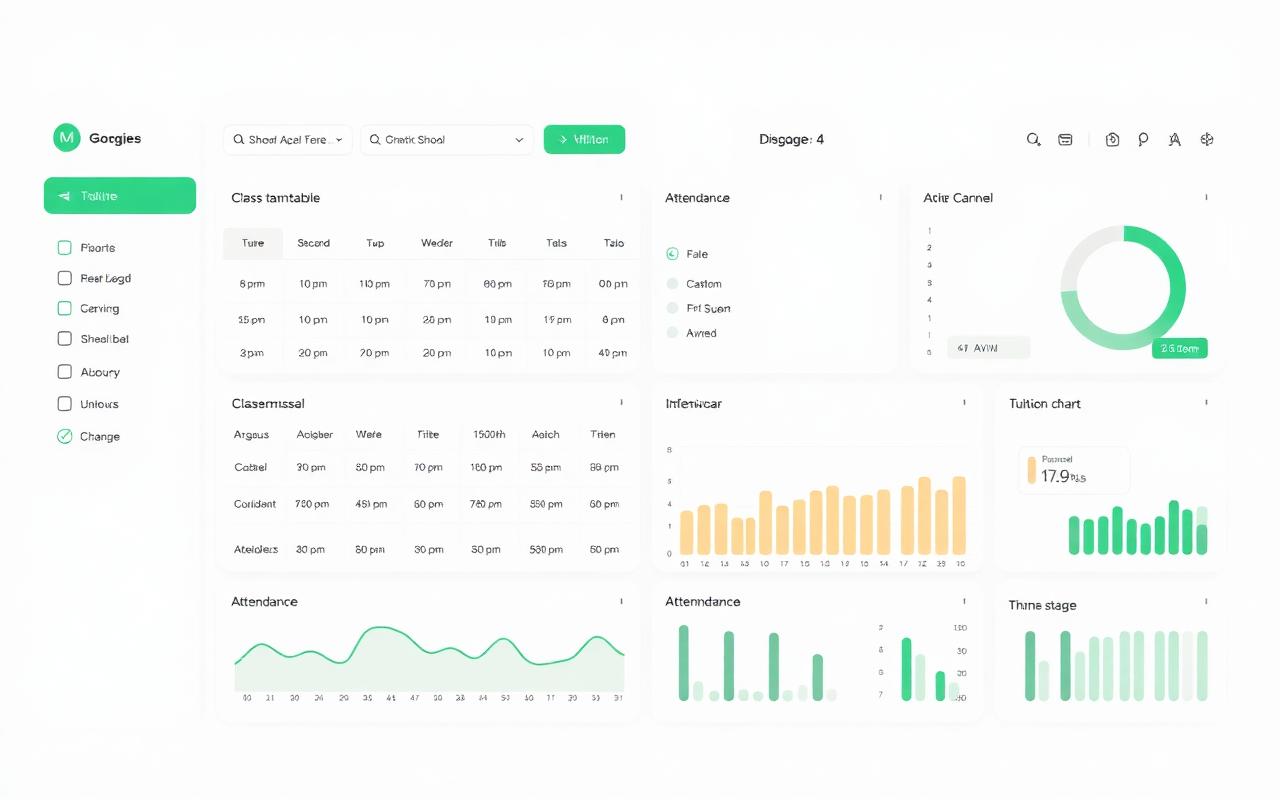Click the 40 pm timetable cell
Viewport: 1280px width, 800px height.
pyautogui.click(x=613, y=353)
